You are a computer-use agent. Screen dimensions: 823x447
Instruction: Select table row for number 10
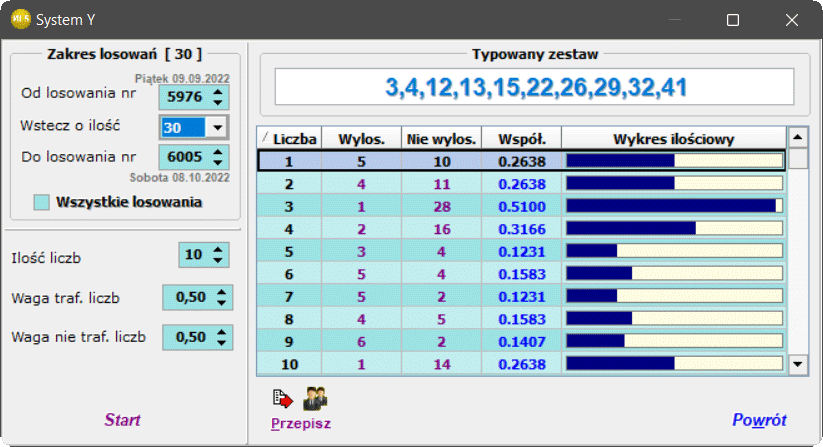pos(522,364)
